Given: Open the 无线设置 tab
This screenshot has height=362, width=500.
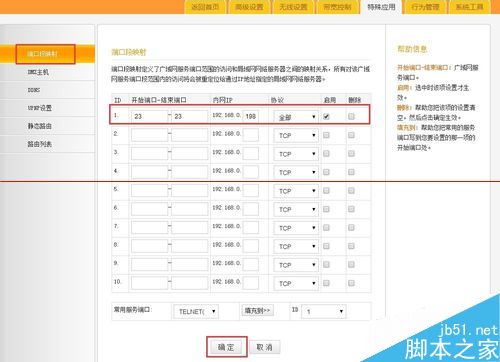Looking at the screenshot, I should click(293, 7).
